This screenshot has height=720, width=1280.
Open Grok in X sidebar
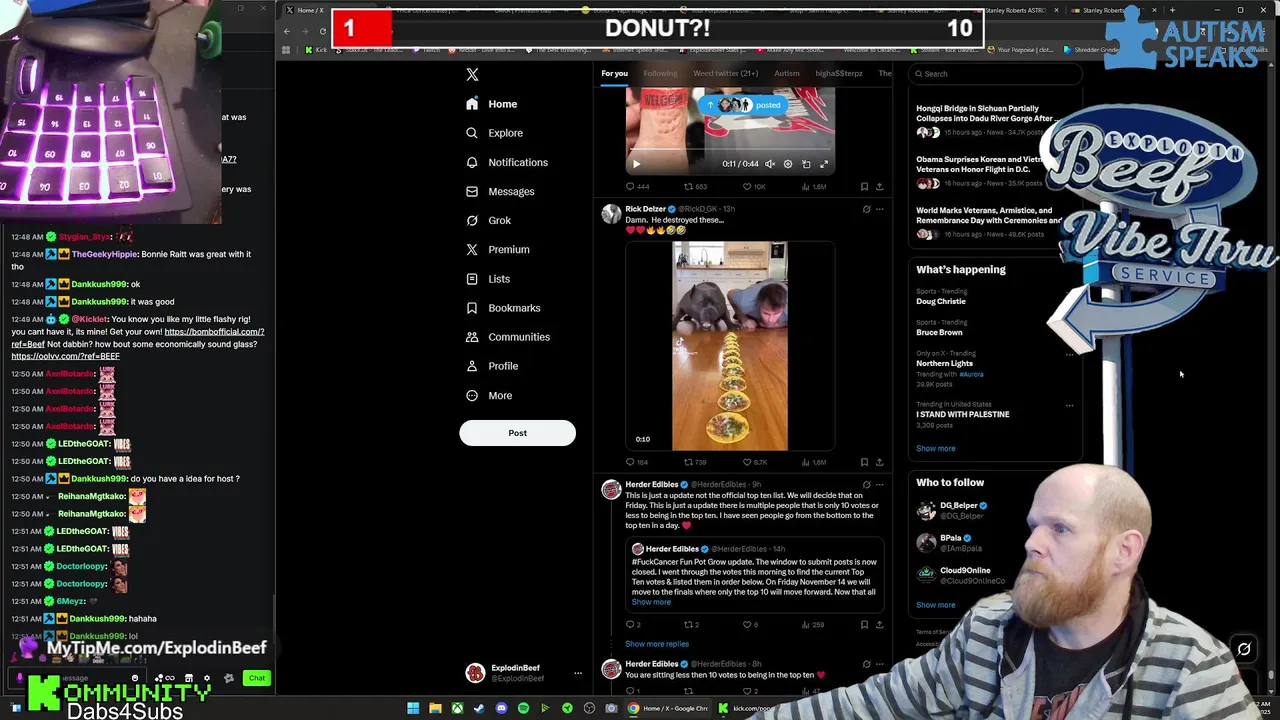click(x=488, y=220)
